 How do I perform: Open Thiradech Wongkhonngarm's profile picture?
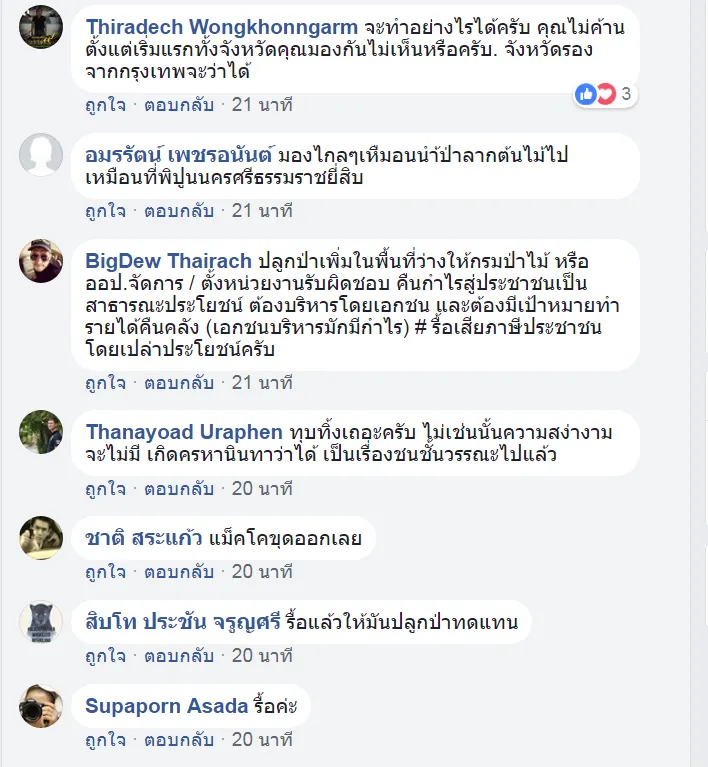(42, 27)
